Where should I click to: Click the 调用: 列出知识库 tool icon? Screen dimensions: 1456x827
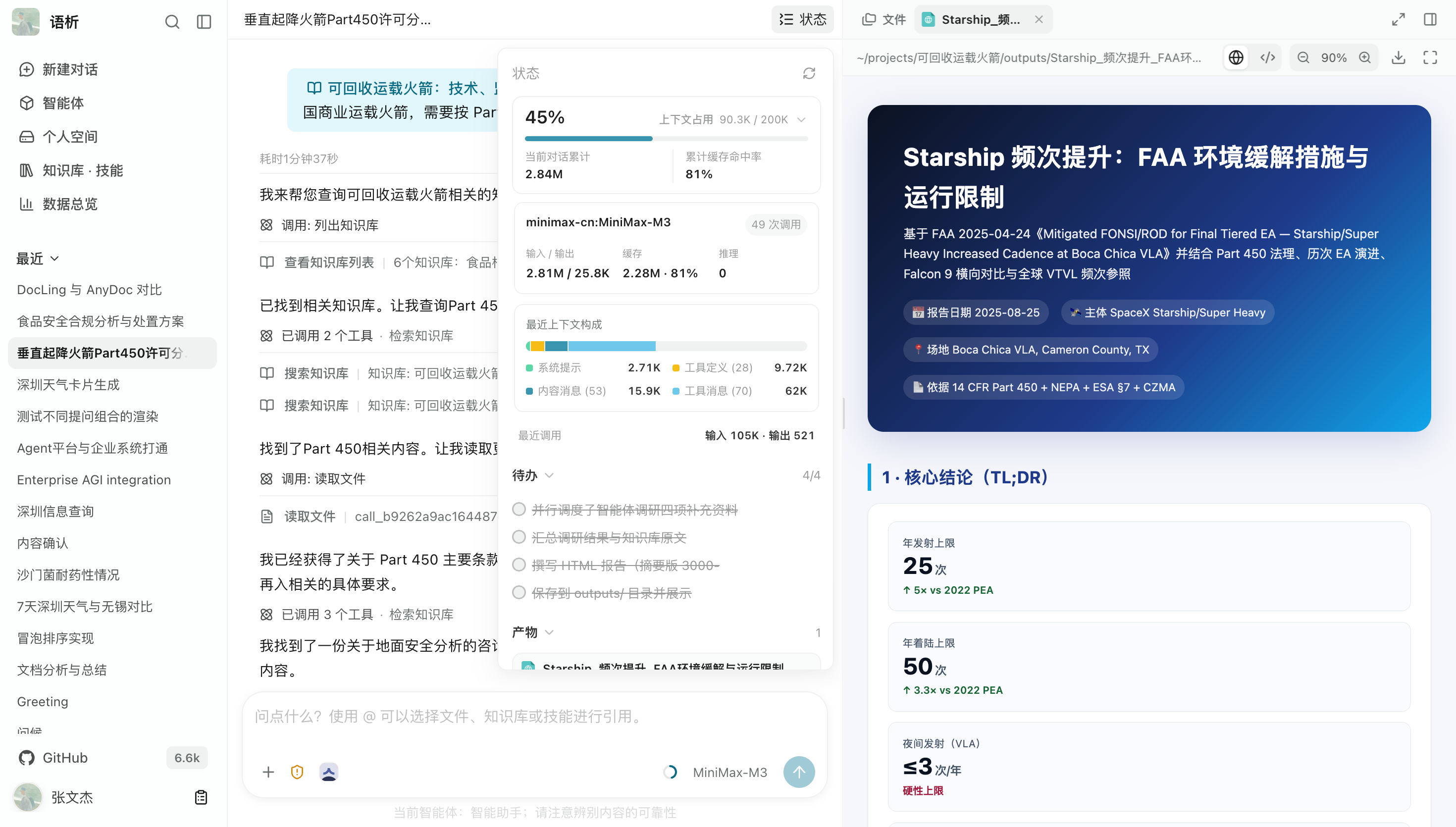pyautogui.click(x=266, y=225)
